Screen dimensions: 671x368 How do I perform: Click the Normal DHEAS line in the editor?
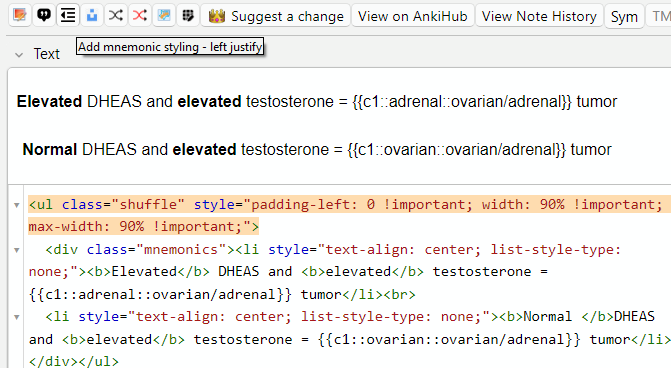(x=317, y=149)
